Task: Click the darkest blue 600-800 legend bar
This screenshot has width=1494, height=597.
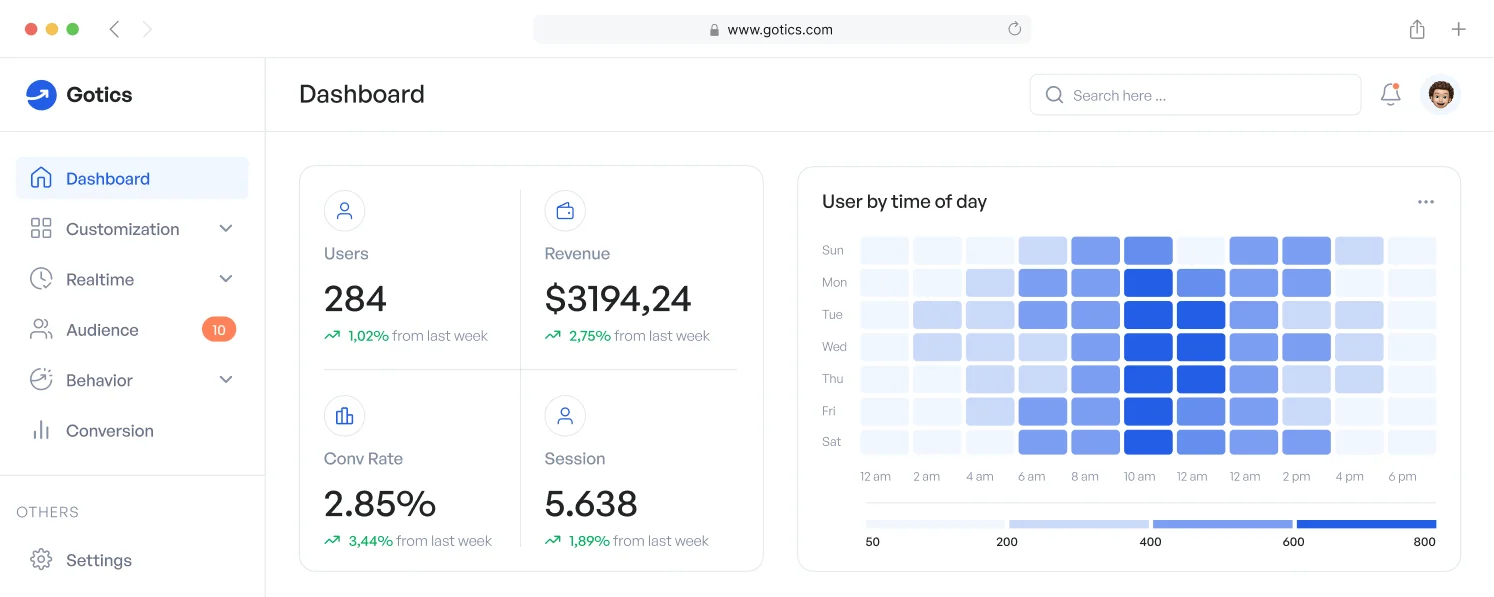Action: point(1365,524)
